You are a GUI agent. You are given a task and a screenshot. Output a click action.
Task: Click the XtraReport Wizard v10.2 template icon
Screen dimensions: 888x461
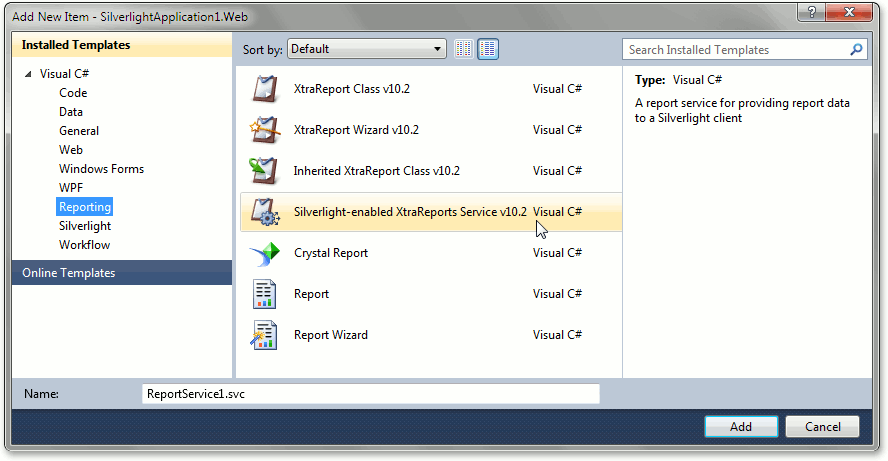pos(265,130)
